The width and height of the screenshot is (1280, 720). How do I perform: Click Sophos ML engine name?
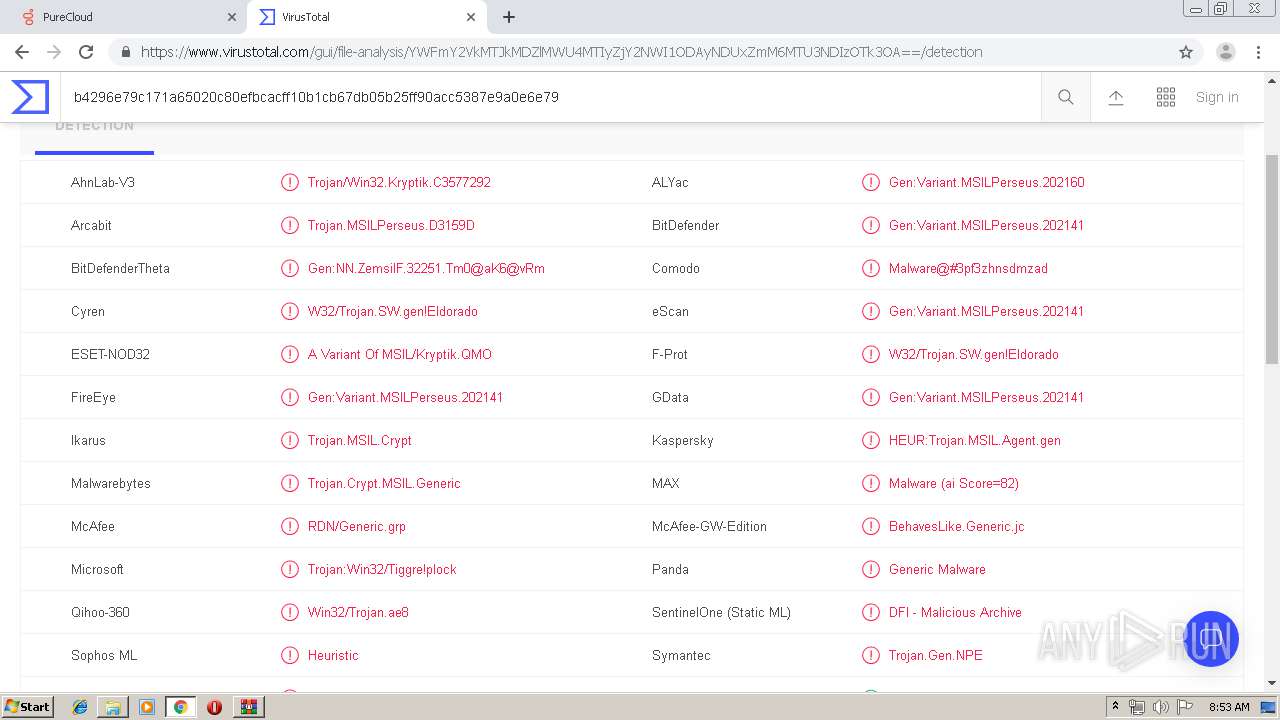tap(104, 655)
